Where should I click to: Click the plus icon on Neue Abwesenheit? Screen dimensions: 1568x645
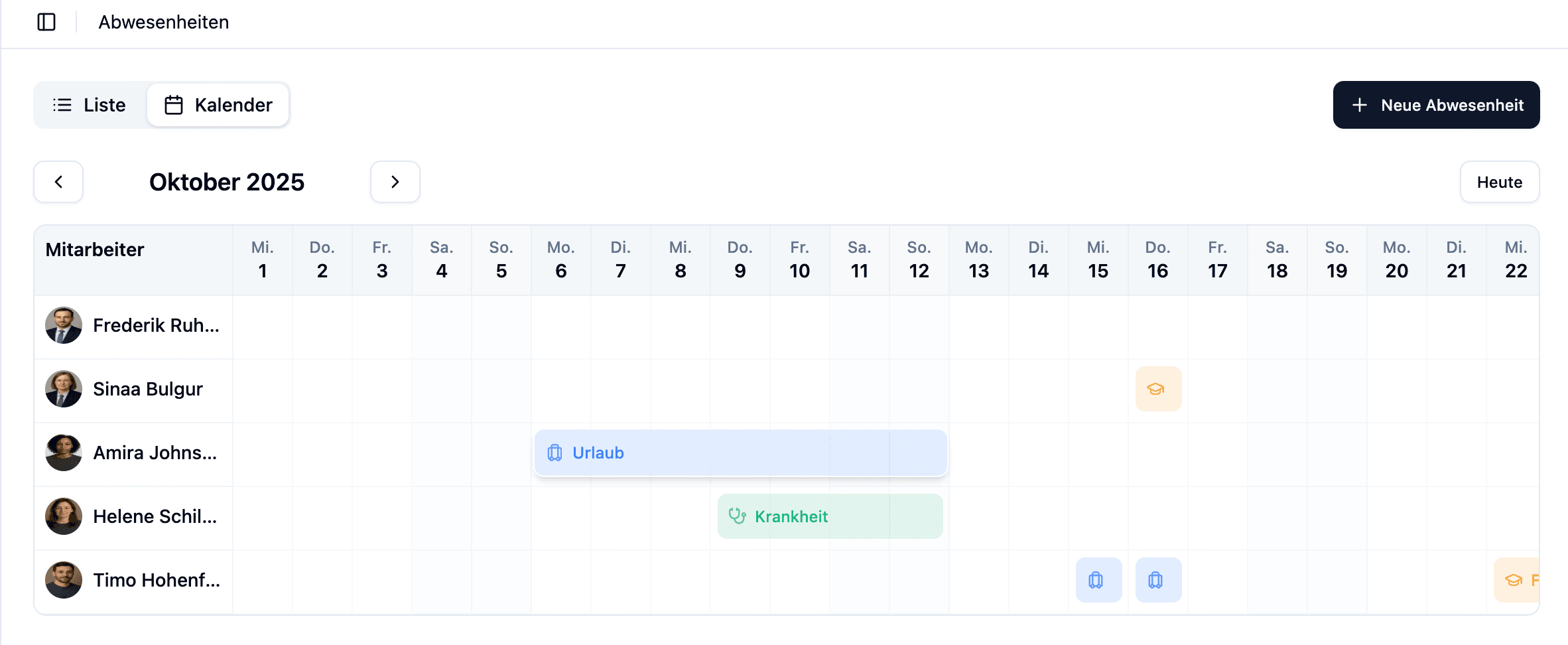coord(1360,105)
